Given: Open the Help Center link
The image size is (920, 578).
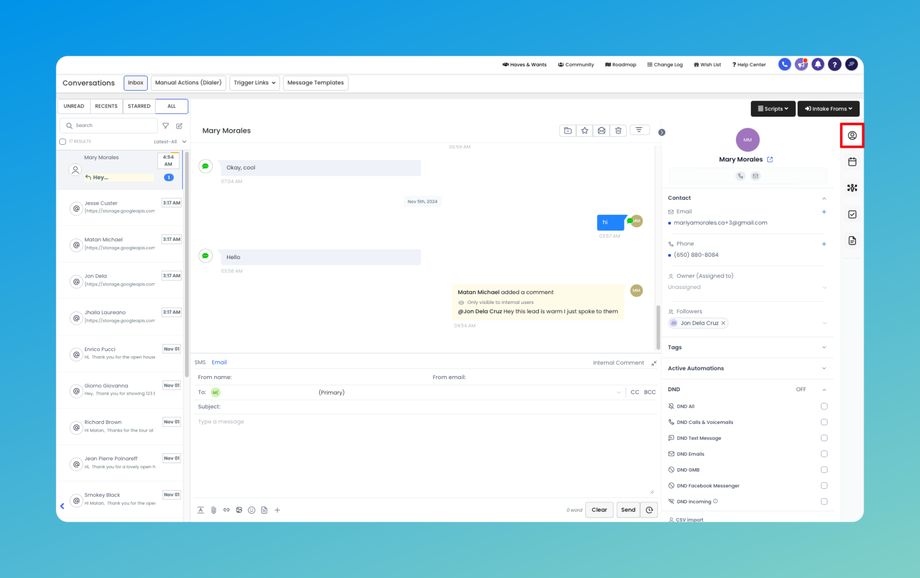Looking at the screenshot, I should pos(749,65).
